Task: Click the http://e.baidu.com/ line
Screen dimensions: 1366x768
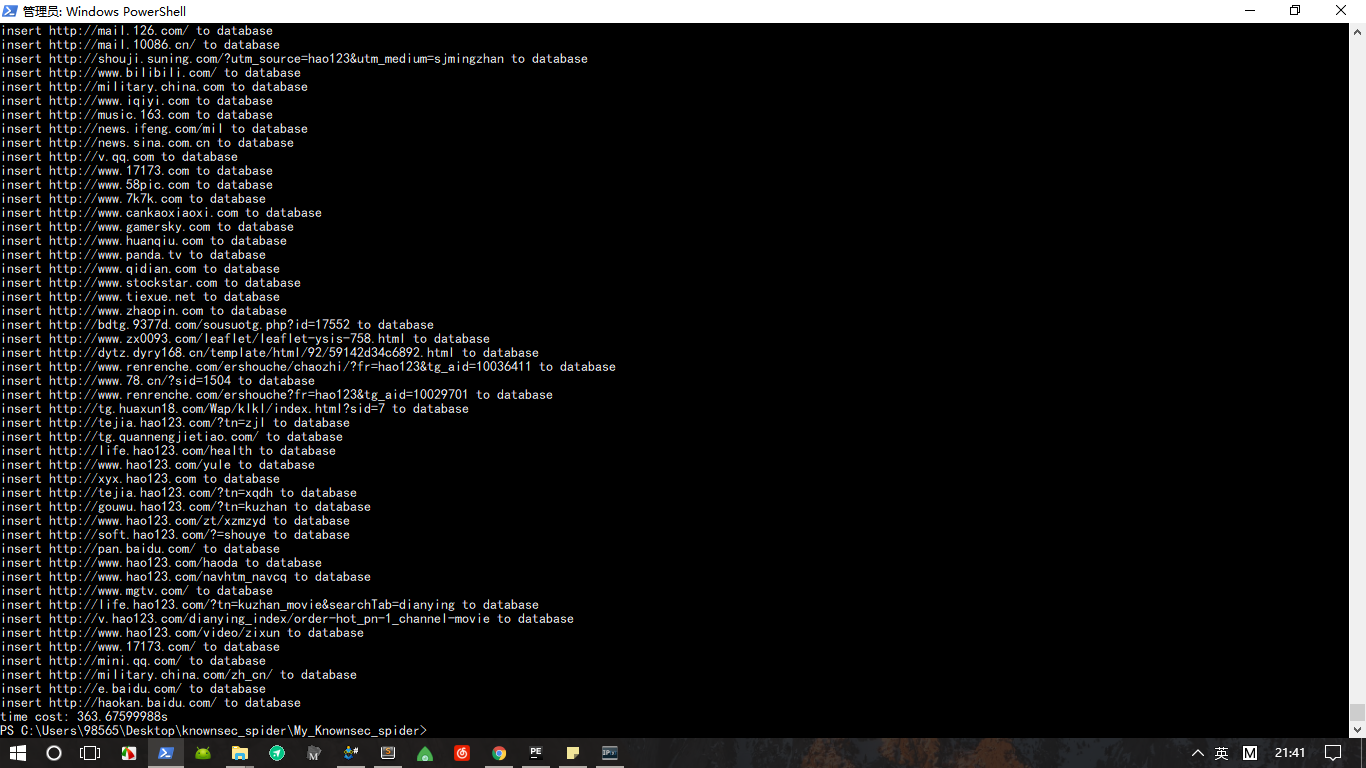Action: [133, 689]
